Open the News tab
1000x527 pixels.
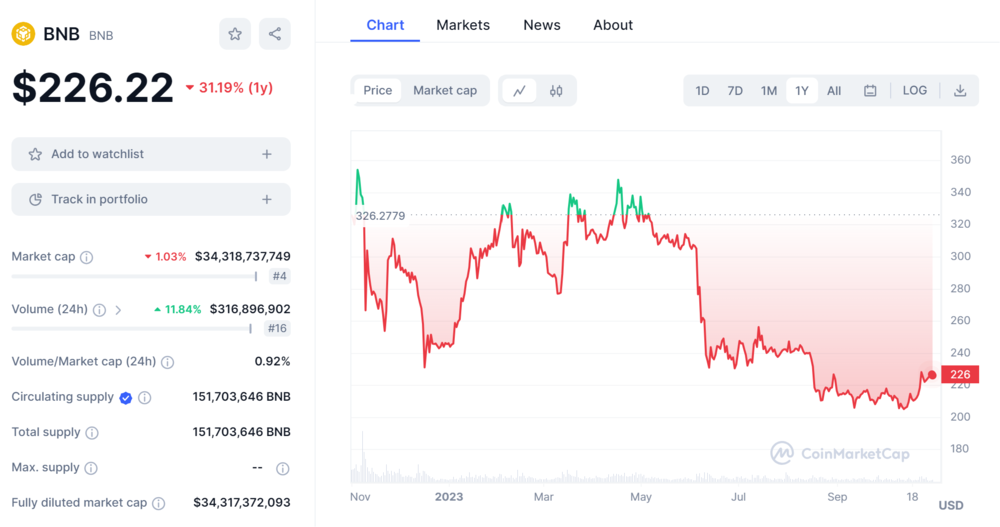[542, 25]
